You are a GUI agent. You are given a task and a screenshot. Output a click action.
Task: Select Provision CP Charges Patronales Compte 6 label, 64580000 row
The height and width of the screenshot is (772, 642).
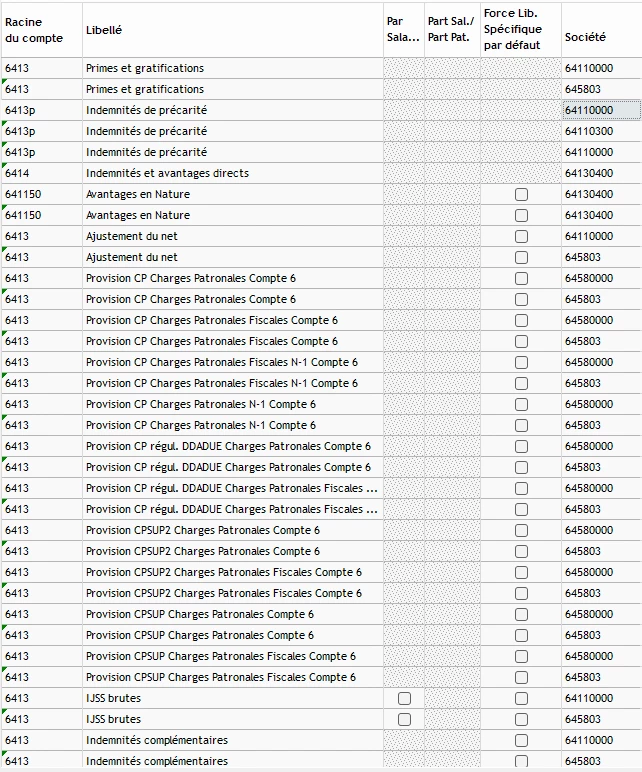(x=191, y=278)
